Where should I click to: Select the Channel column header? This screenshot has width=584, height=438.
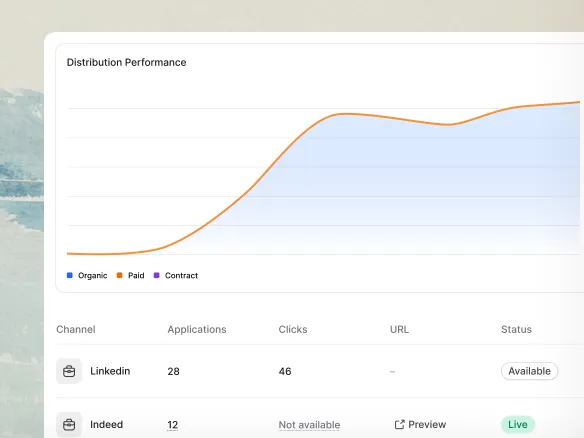pyautogui.click(x=76, y=329)
